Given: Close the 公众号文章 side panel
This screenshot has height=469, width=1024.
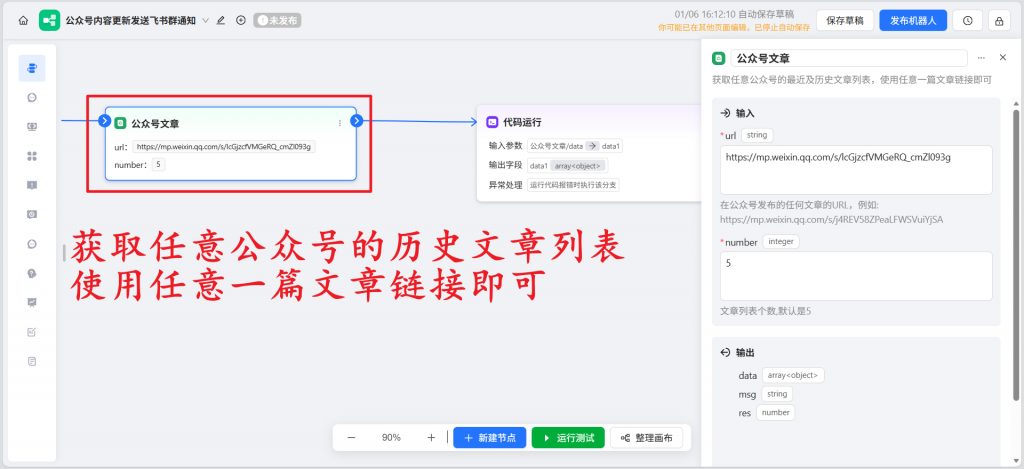Looking at the screenshot, I should 1003,57.
